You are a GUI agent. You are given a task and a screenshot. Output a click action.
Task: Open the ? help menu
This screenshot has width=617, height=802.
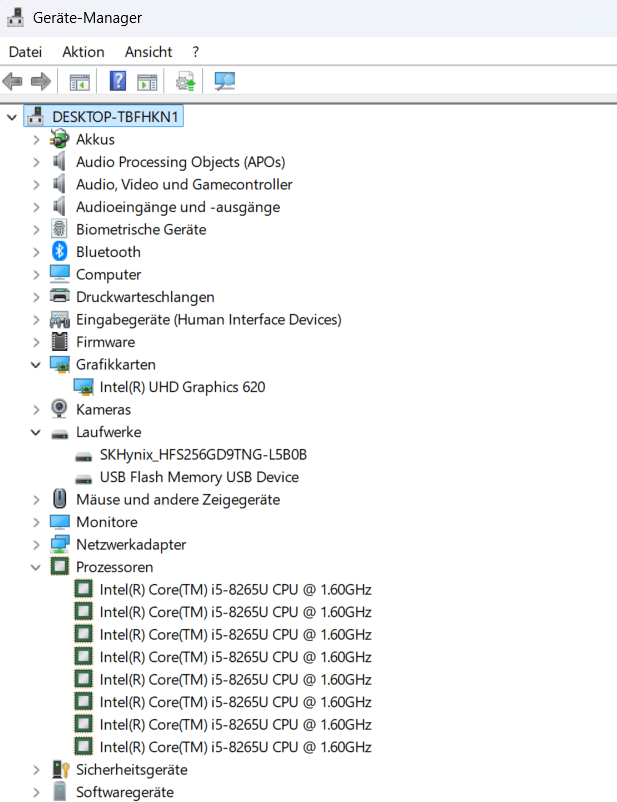[x=195, y=52]
